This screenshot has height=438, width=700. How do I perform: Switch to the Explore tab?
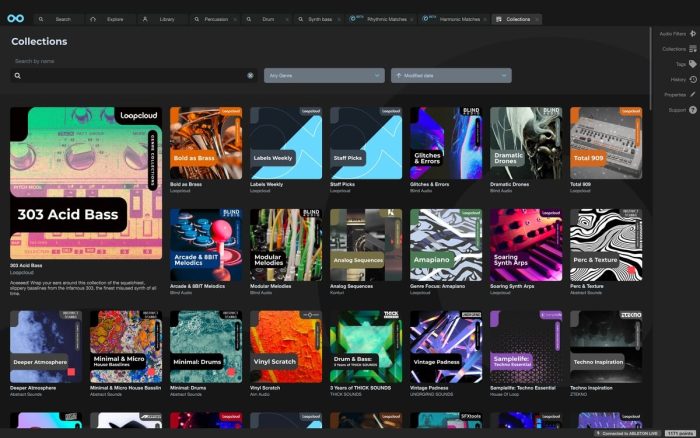[x=111, y=19]
